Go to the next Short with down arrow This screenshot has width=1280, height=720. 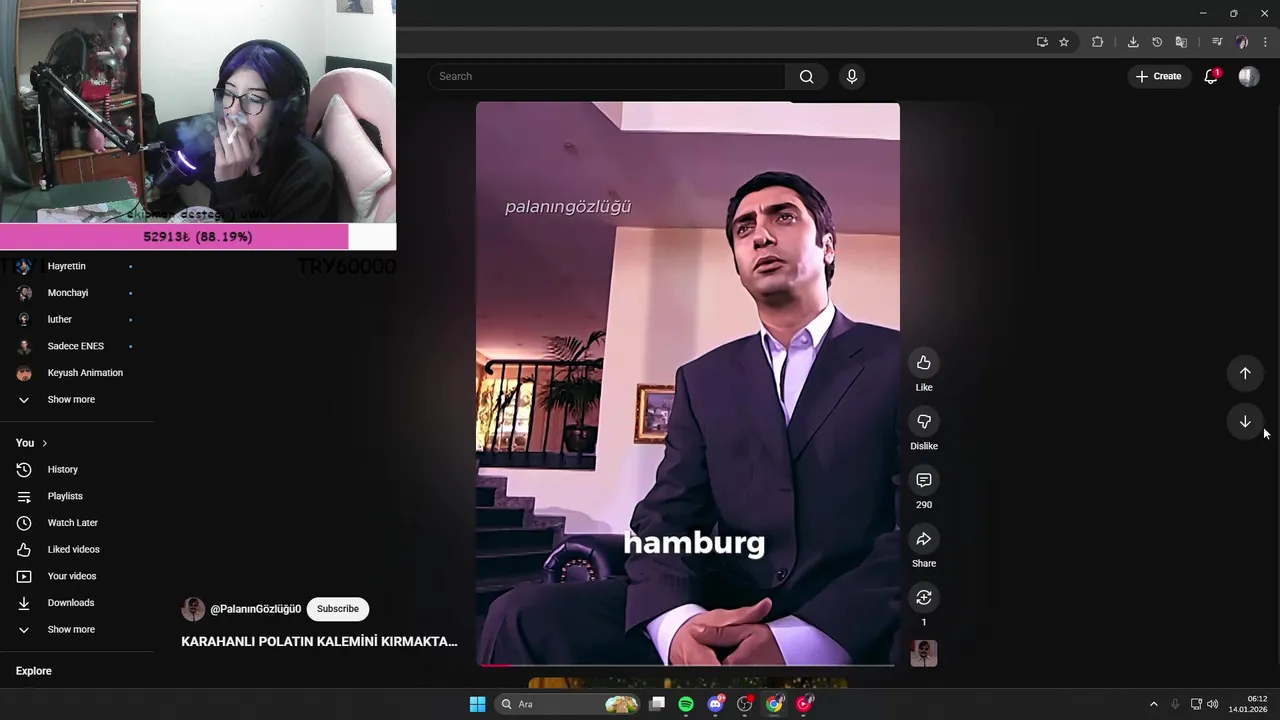tap(1245, 421)
